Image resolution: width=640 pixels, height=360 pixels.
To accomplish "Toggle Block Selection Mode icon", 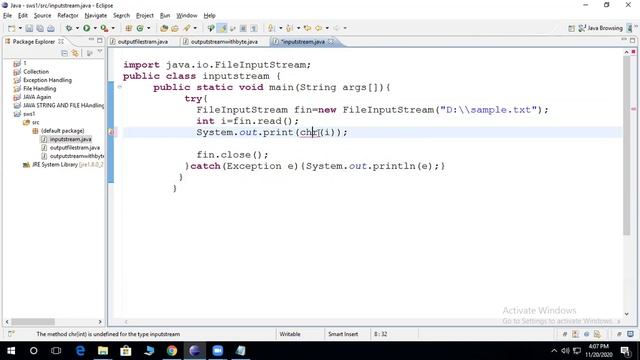I will click(x=243, y=28).
